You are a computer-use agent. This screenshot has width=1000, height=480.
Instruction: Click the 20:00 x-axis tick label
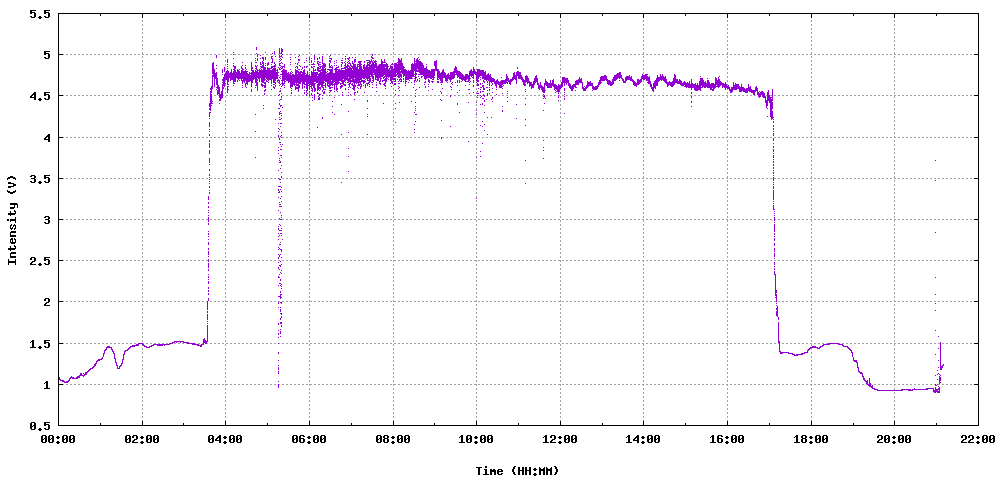pos(894,439)
